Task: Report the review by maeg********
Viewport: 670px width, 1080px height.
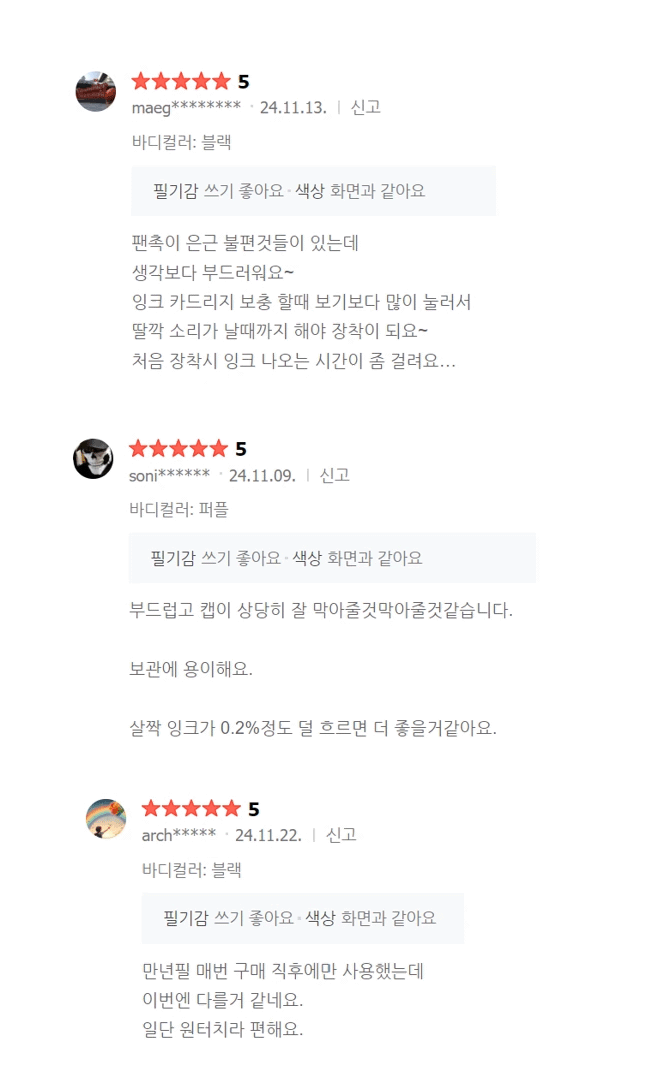Action: click(365, 107)
